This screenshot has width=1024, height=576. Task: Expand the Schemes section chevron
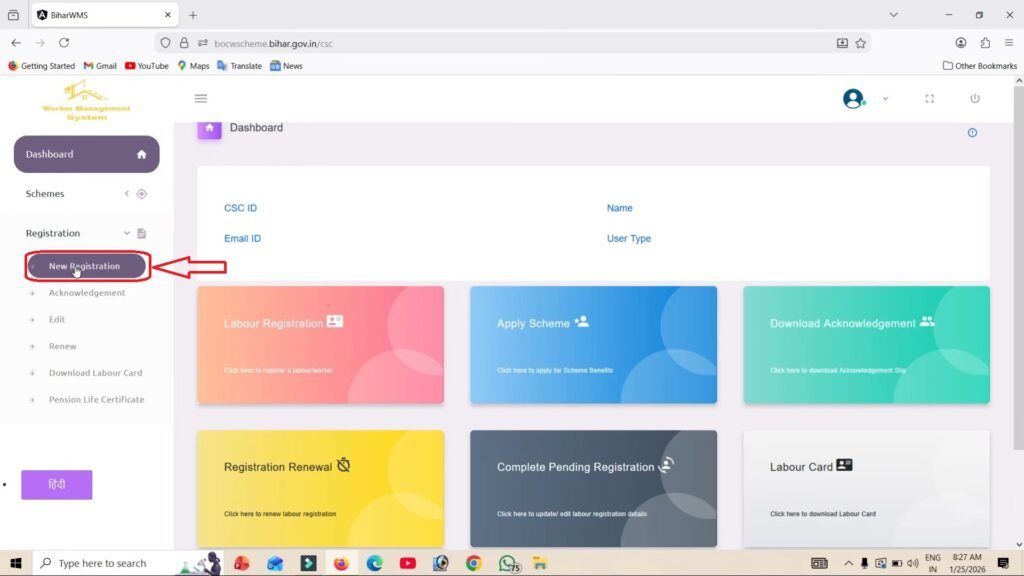[x=126, y=193]
